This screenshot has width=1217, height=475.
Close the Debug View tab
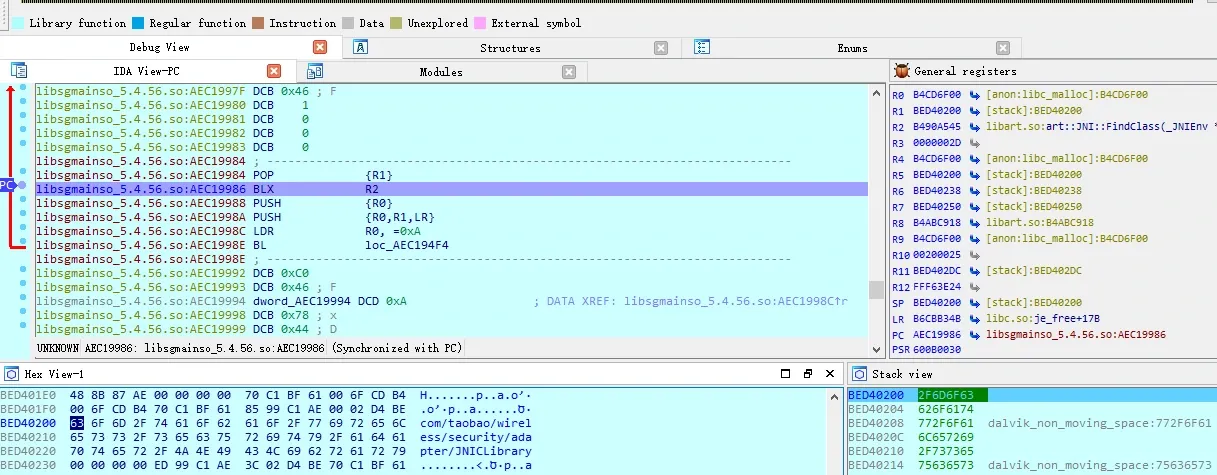point(320,47)
